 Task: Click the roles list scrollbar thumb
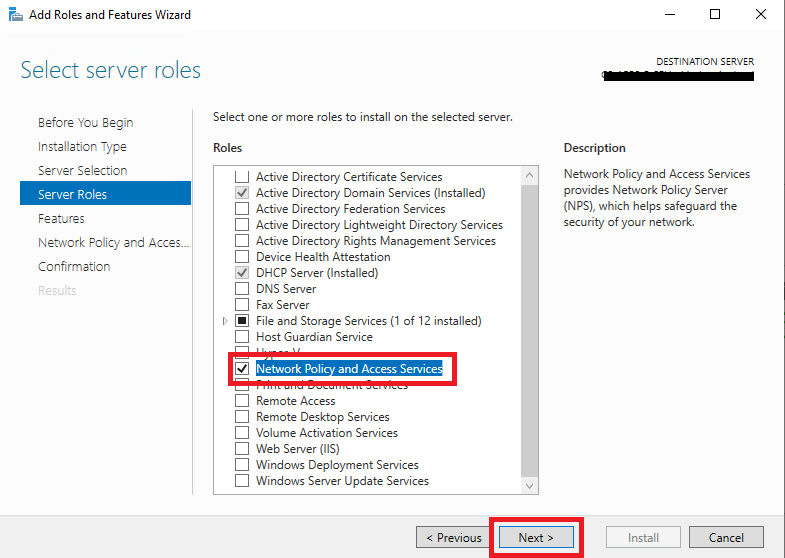pyautogui.click(x=530, y=331)
